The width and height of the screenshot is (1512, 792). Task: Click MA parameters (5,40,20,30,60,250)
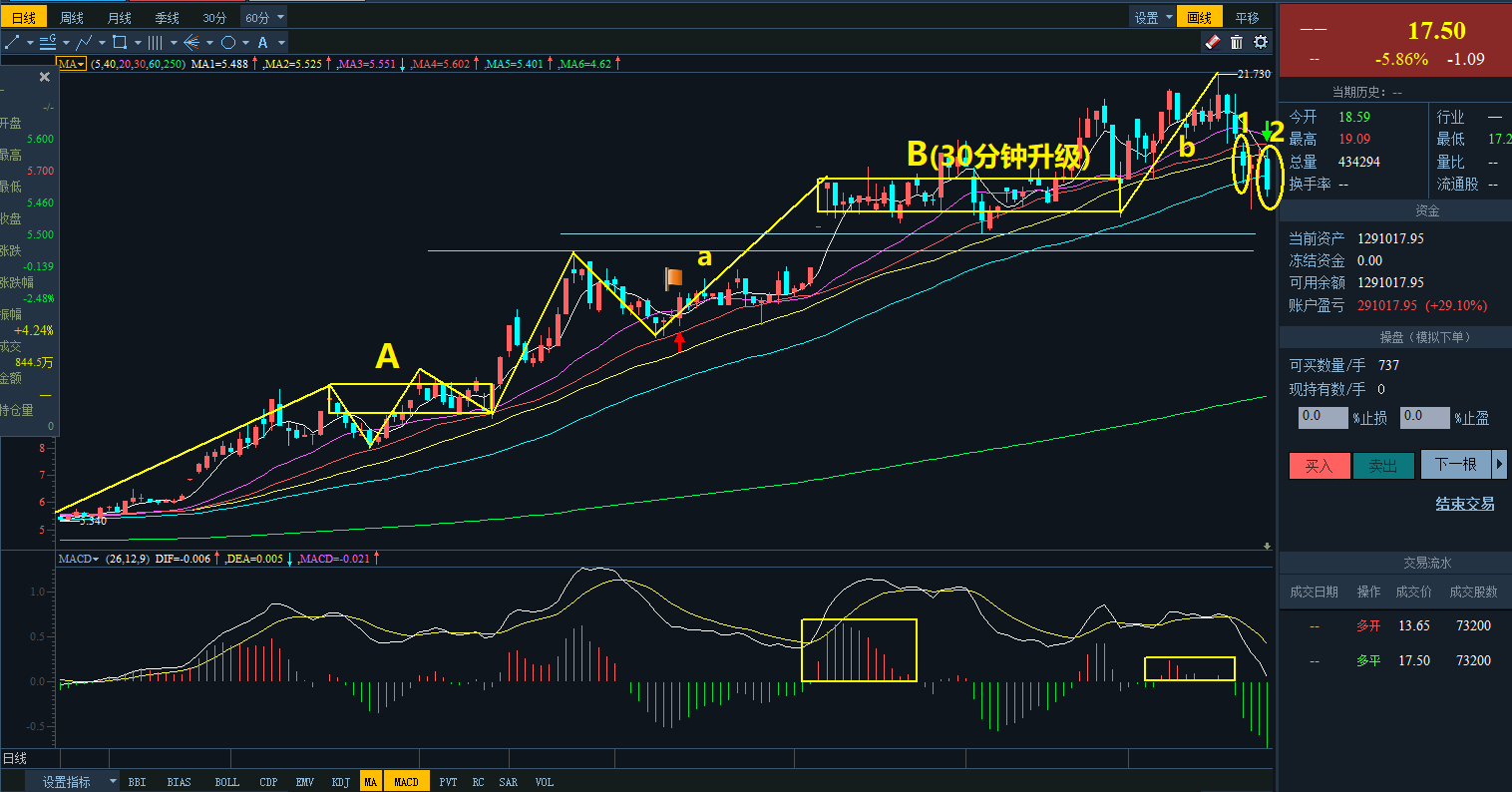pyautogui.click(x=138, y=63)
